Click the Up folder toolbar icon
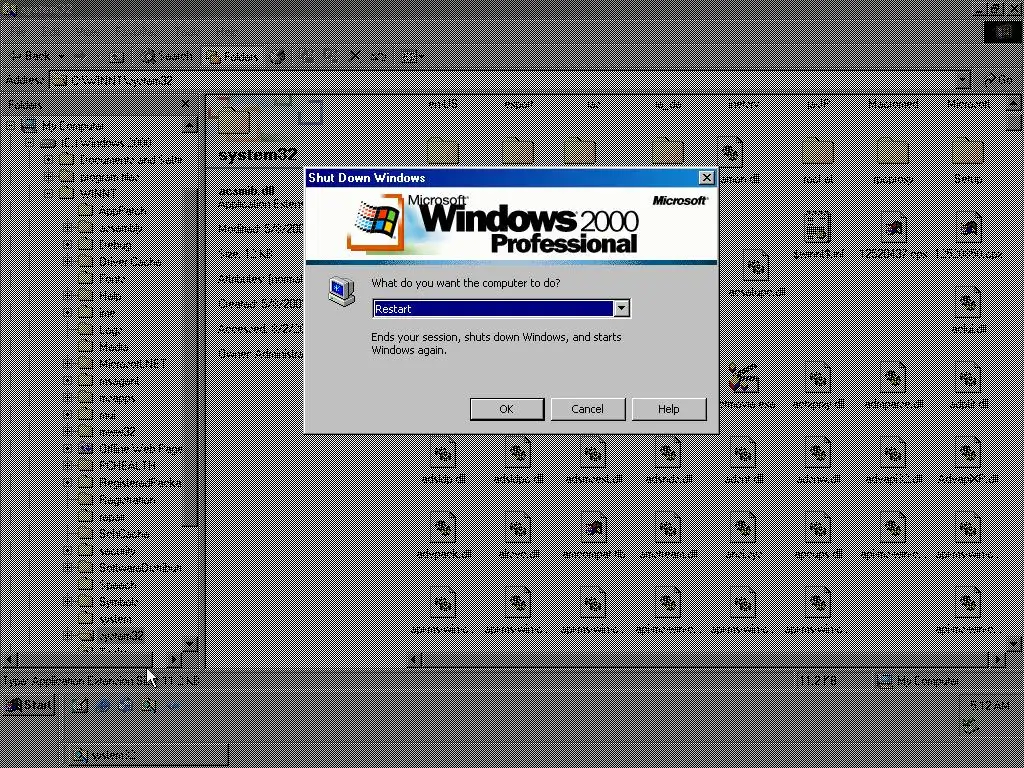 116,56
